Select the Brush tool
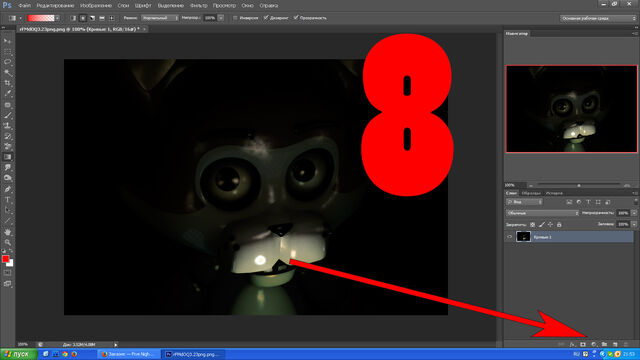 [x=7, y=116]
